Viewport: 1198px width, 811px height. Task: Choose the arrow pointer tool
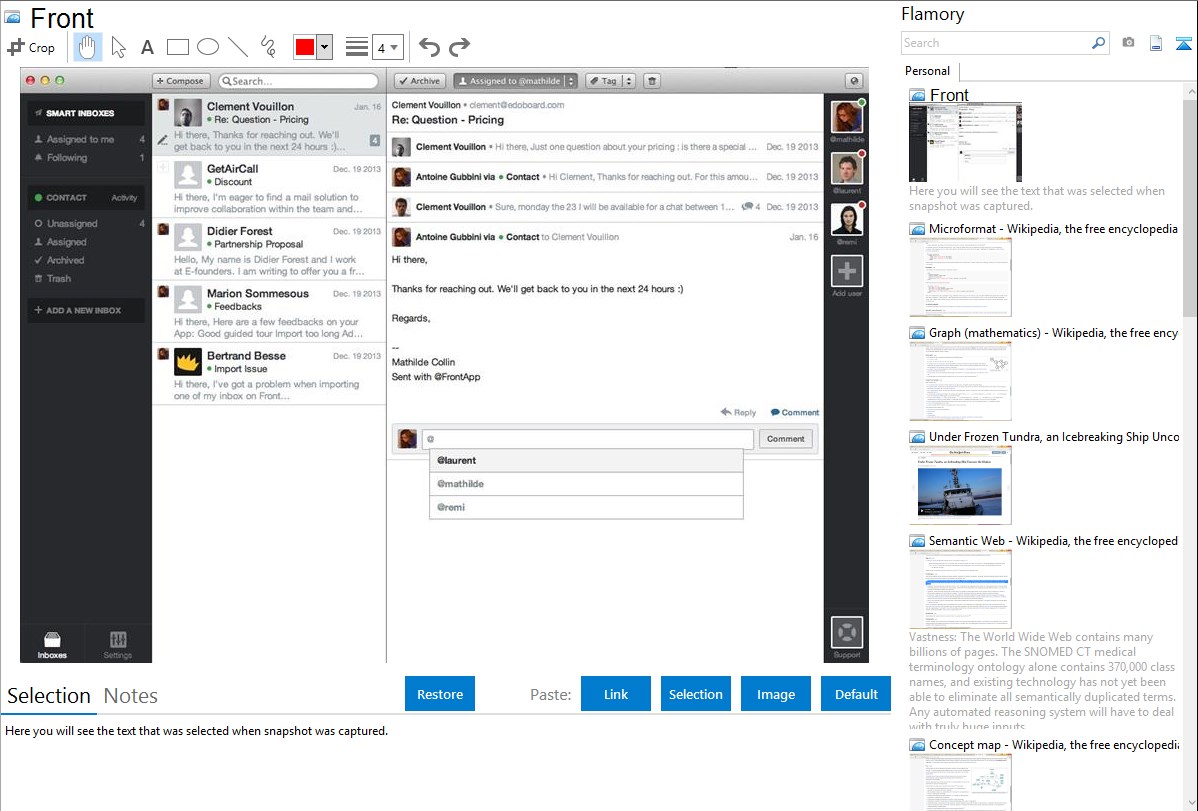(x=118, y=47)
